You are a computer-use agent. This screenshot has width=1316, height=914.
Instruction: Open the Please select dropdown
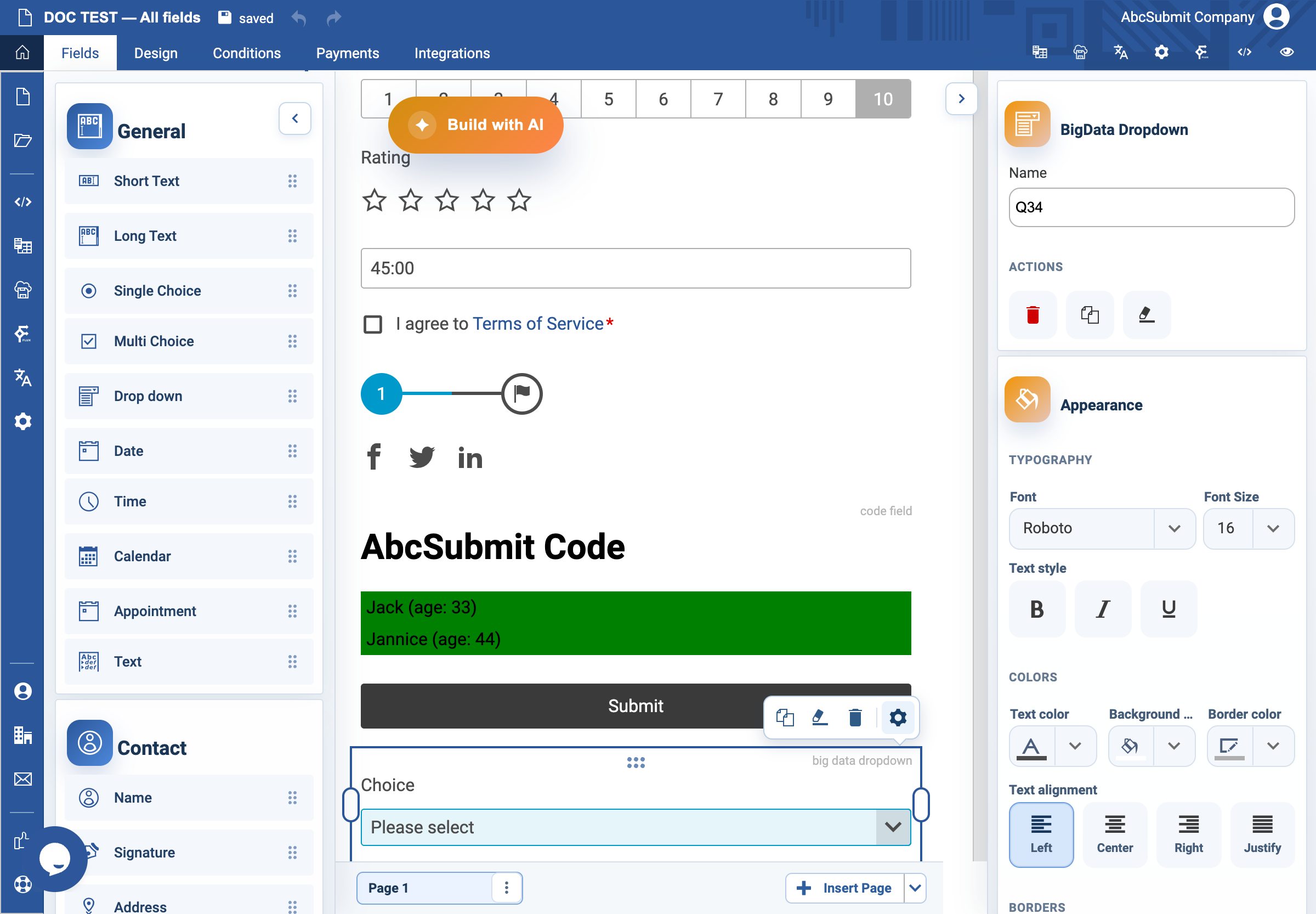coord(636,827)
